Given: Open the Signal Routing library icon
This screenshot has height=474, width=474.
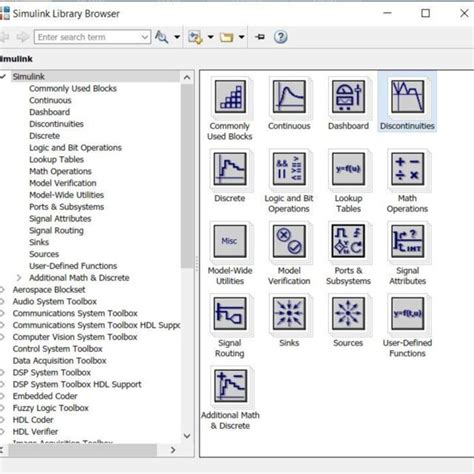Looking at the screenshot, I should click(230, 314).
